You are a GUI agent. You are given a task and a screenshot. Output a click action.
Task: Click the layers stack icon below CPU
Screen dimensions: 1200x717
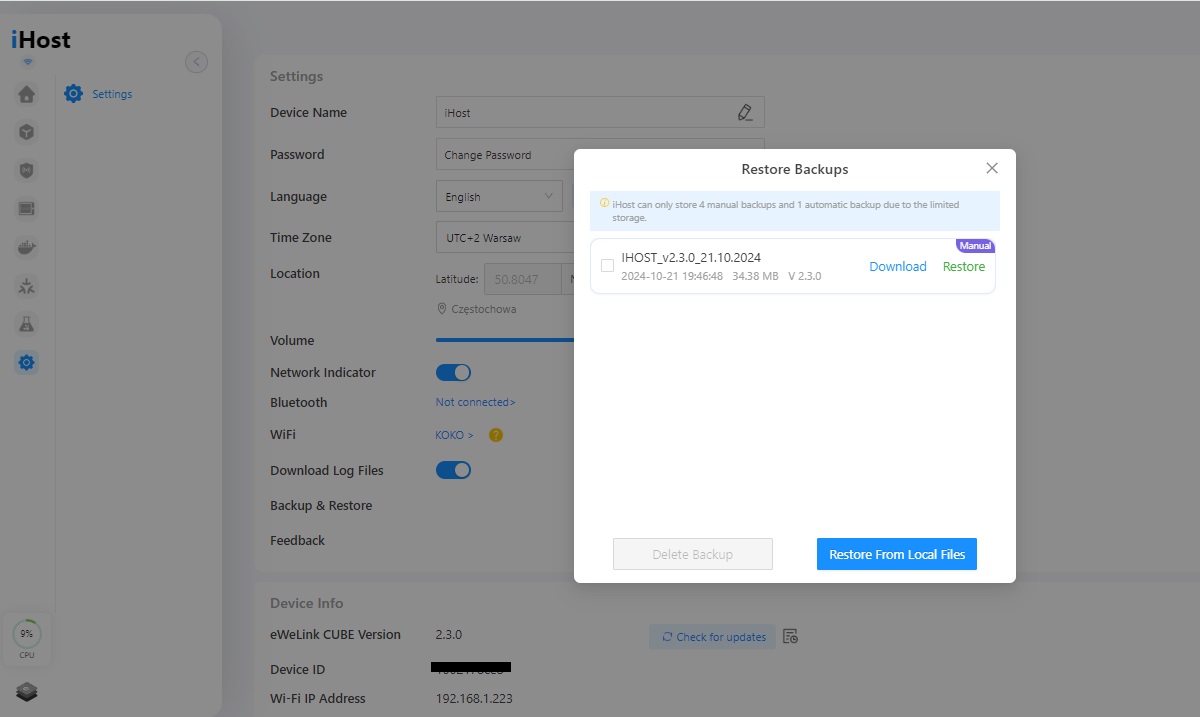tap(27, 691)
